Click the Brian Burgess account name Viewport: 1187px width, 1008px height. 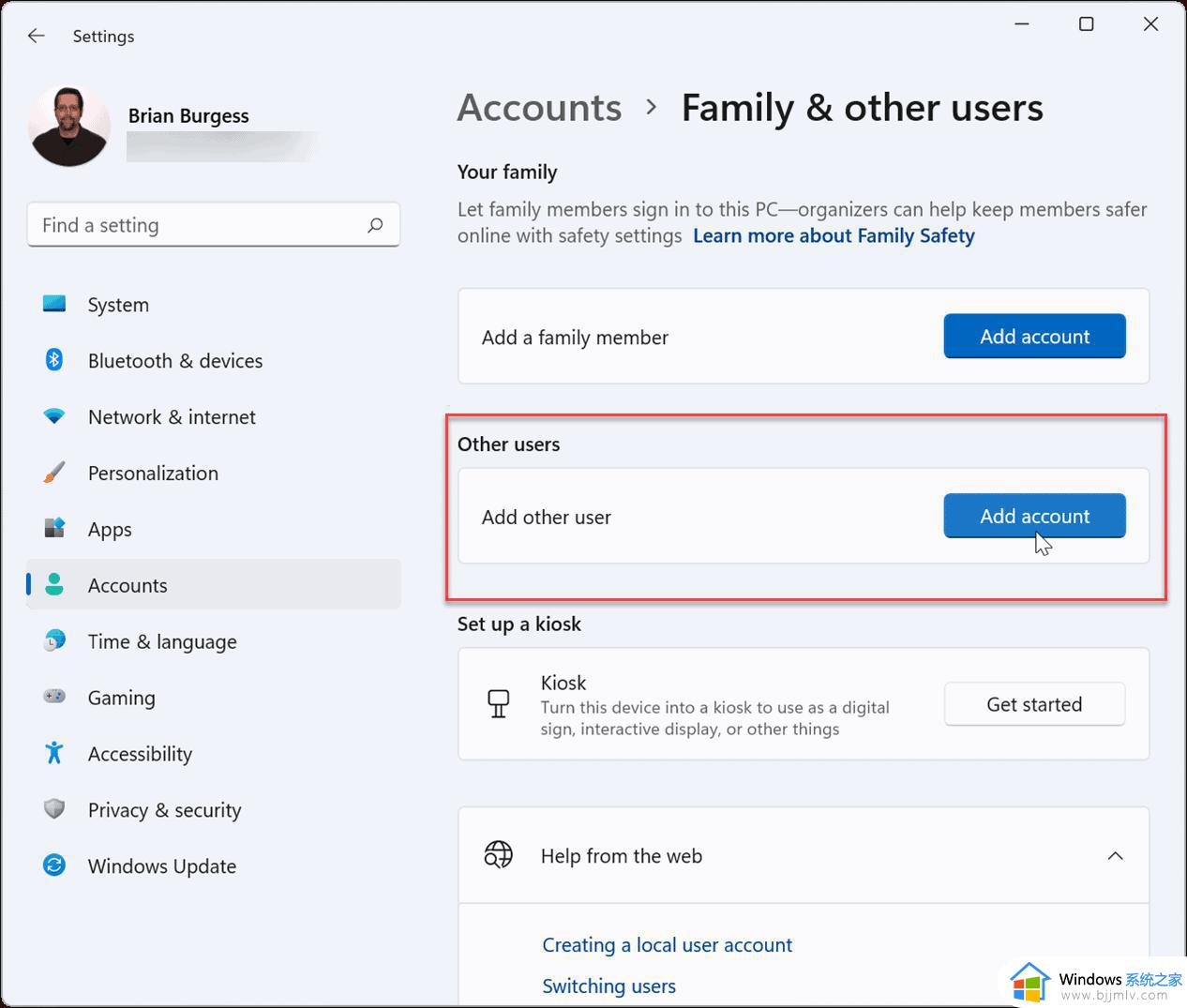[188, 115]
